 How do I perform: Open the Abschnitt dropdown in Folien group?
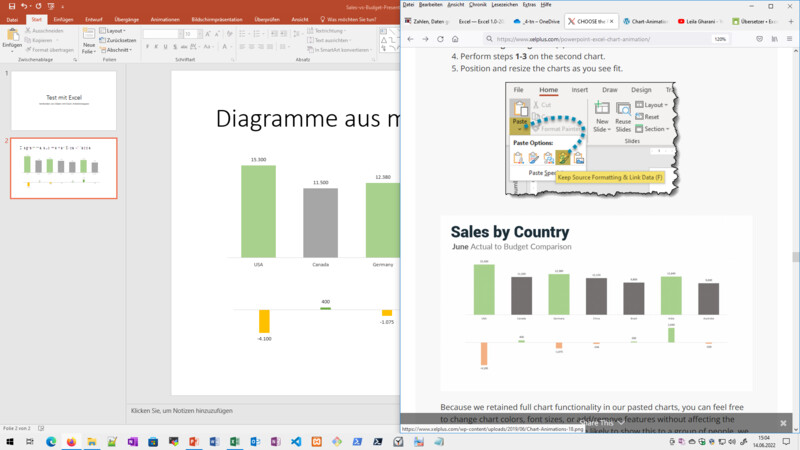pyautogui.click(x=116, y=49)
